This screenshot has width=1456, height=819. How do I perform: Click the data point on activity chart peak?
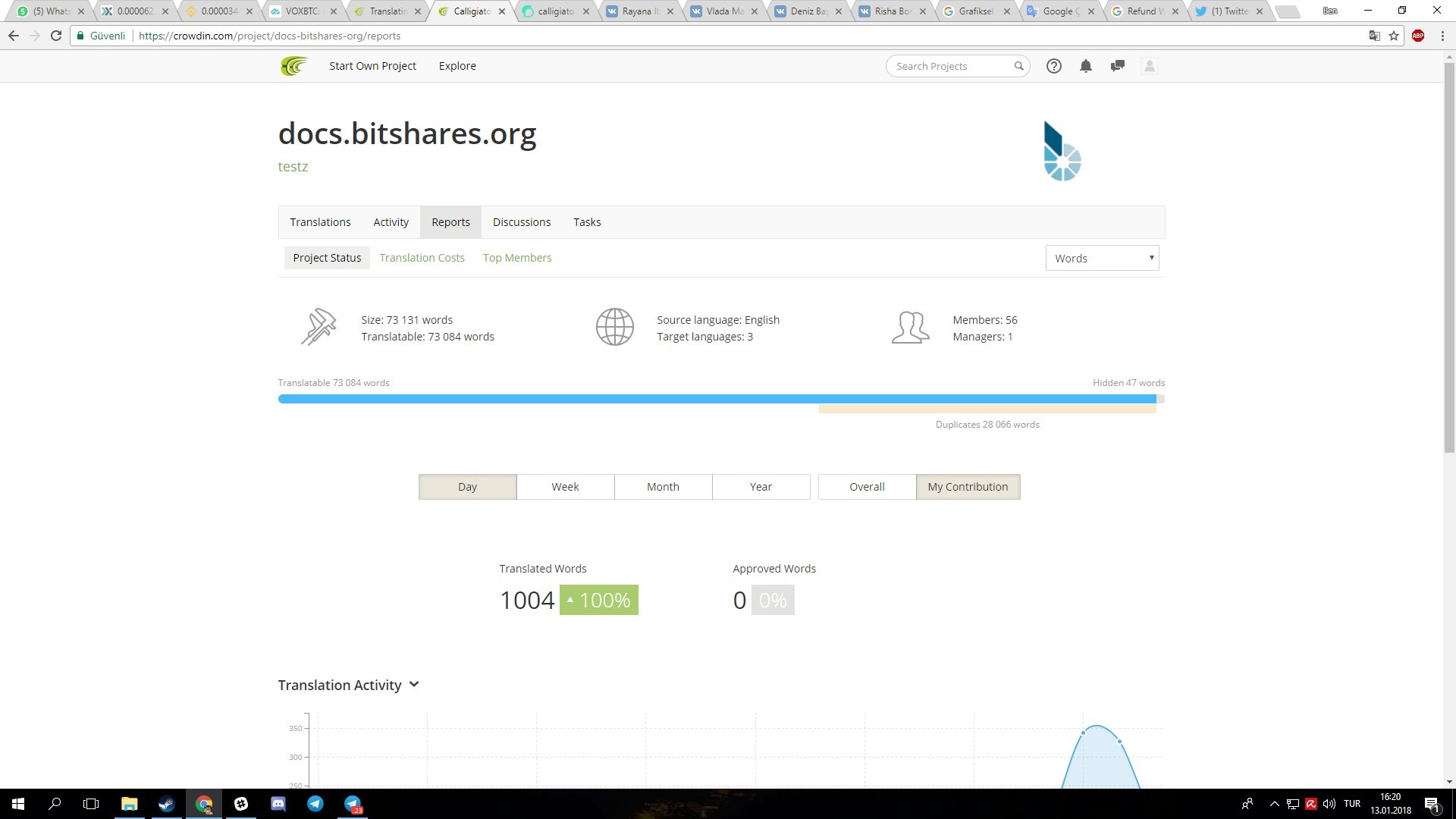pyautogui.click(x=1084, y=733)
